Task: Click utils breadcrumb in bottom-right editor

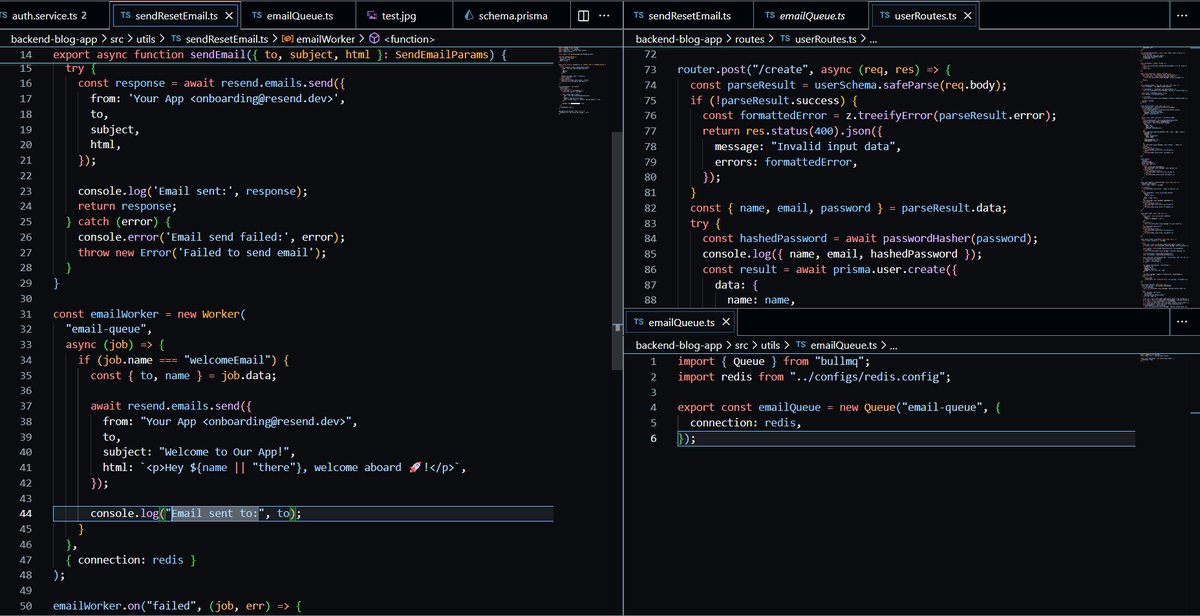Action: click(x=773, y=344)
